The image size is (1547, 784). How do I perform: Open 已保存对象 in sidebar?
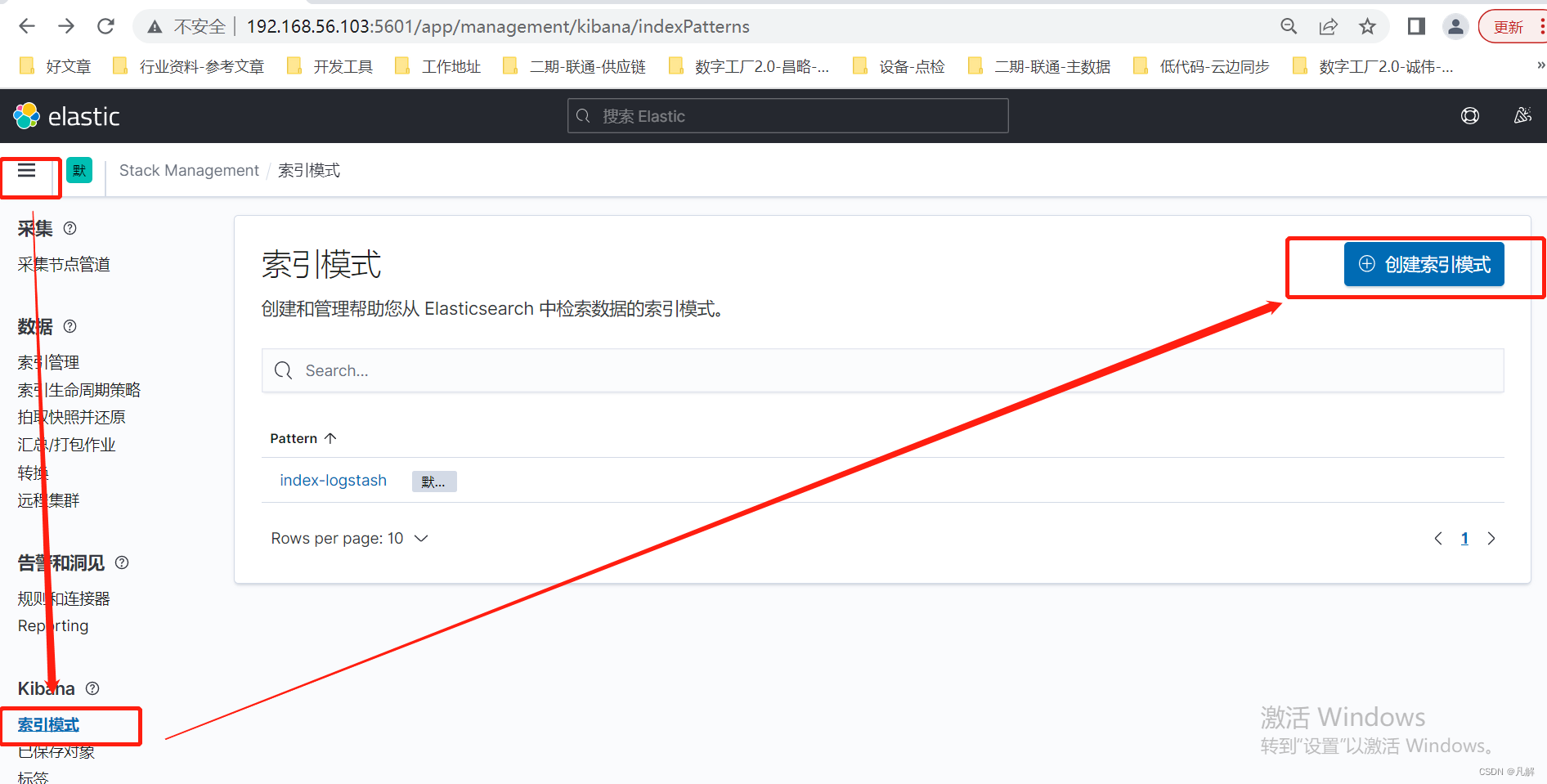pos(56,751)
